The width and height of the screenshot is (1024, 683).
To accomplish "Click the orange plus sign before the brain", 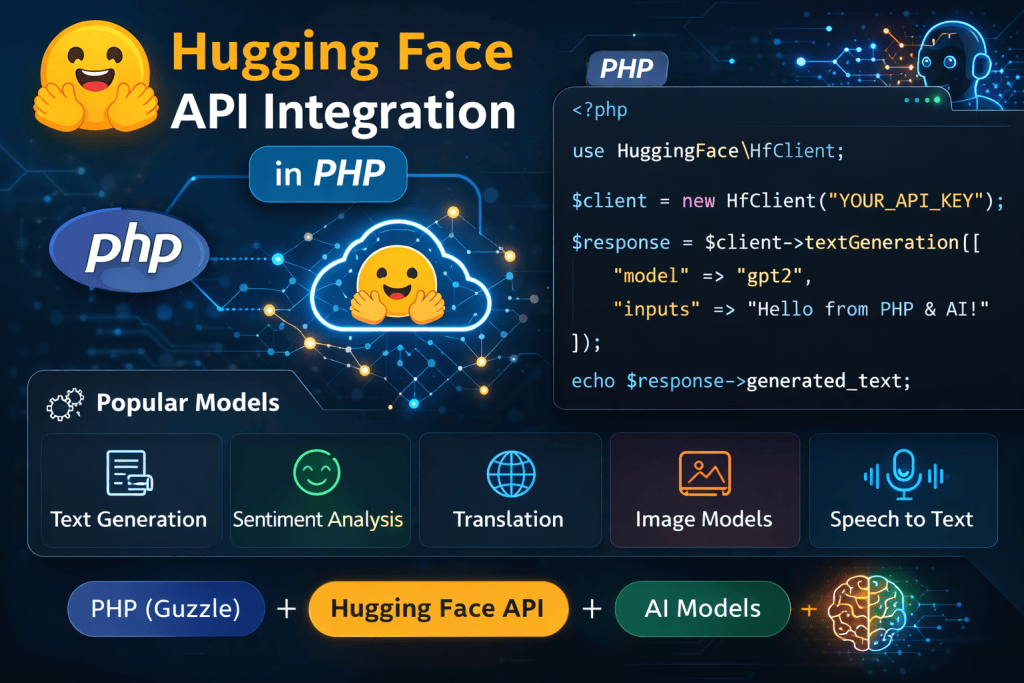I will click(x=808, y=610).
